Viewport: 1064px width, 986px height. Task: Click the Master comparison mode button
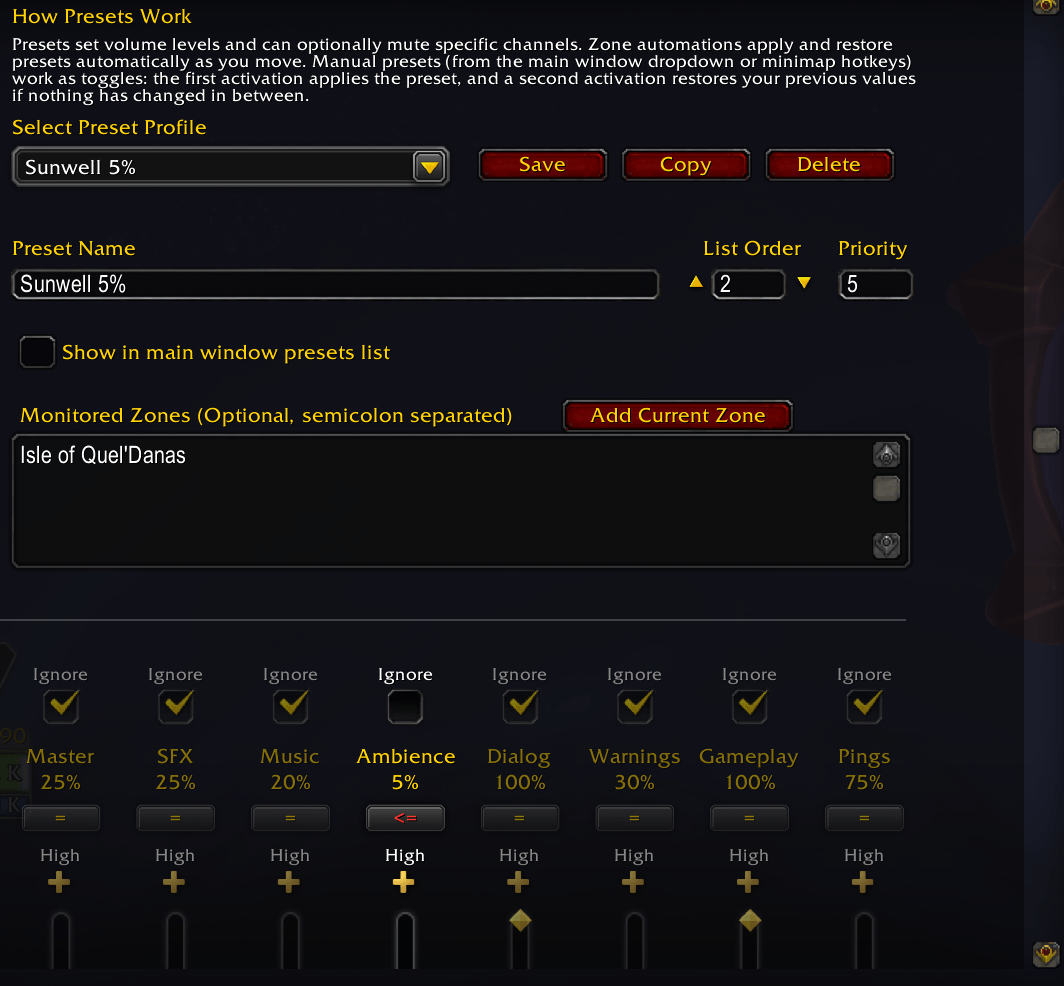point(61,818)
